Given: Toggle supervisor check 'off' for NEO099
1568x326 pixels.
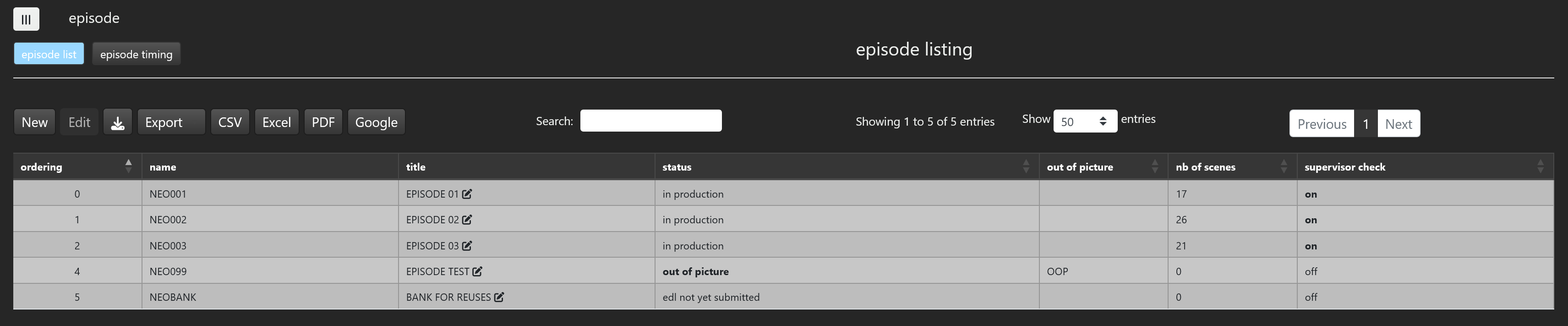Looking at the screenshot, I should pos(1311,272).
